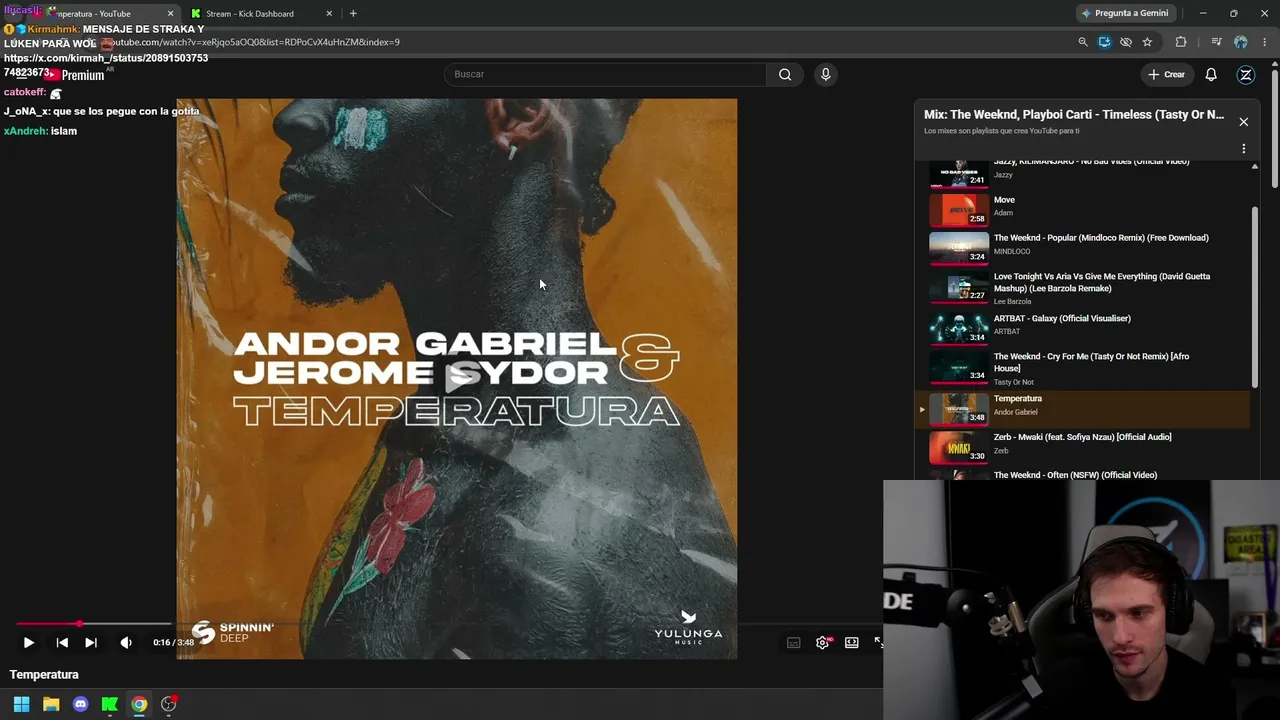Open YouTube notifications bell
The image size is (1280, 720).
pyautogui.click(x=1211, y=74)
